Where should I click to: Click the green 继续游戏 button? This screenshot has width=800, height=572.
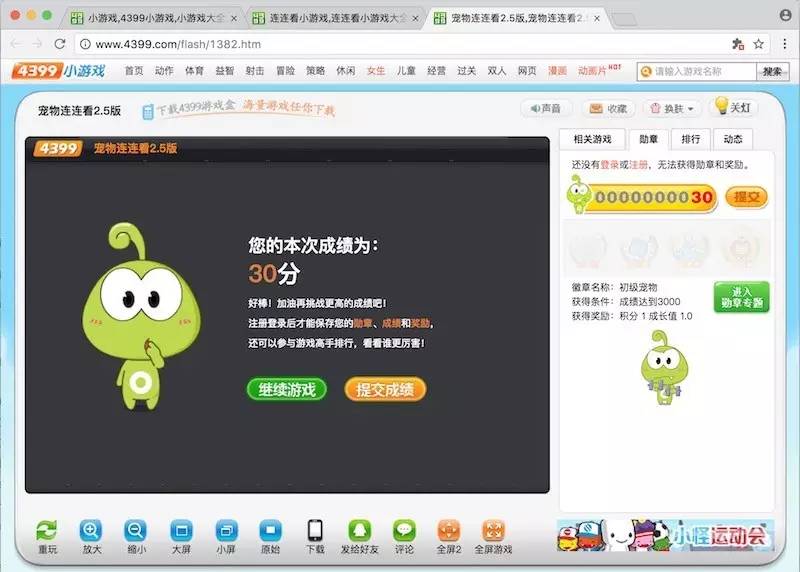(287, 389)
